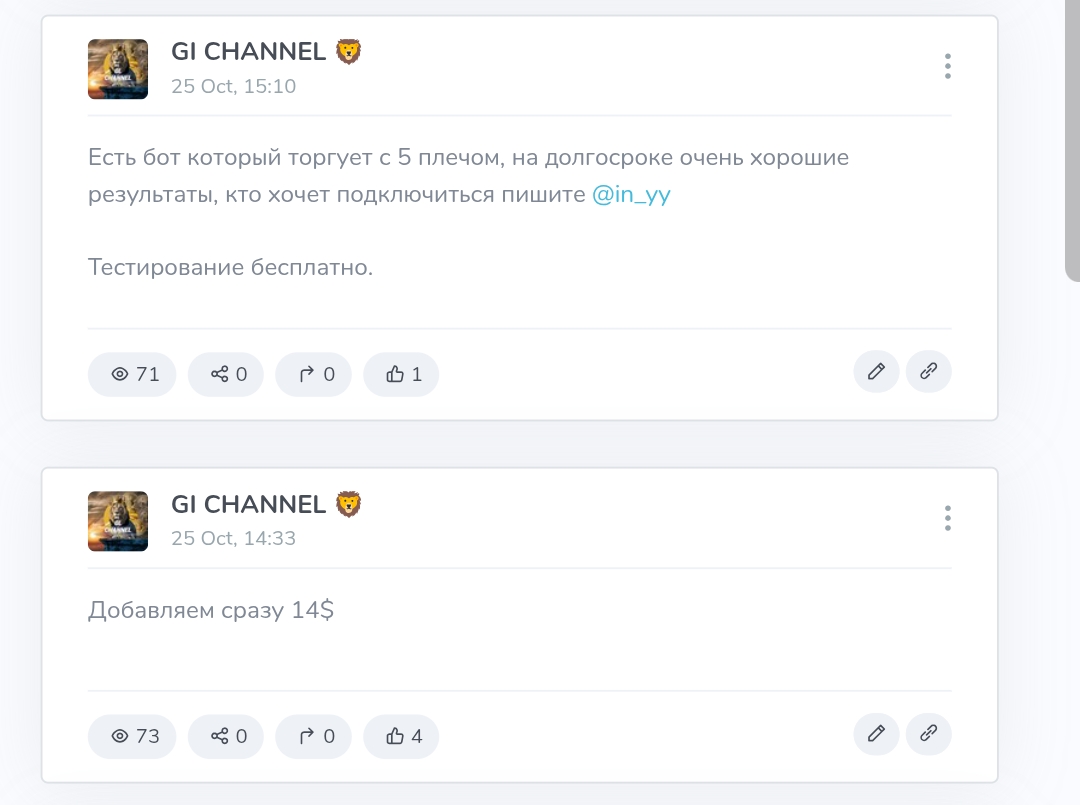The image size is (1080, 805).
Task: Open GI CHANNEL name on the 15:10 post
Action: (249, 52)
